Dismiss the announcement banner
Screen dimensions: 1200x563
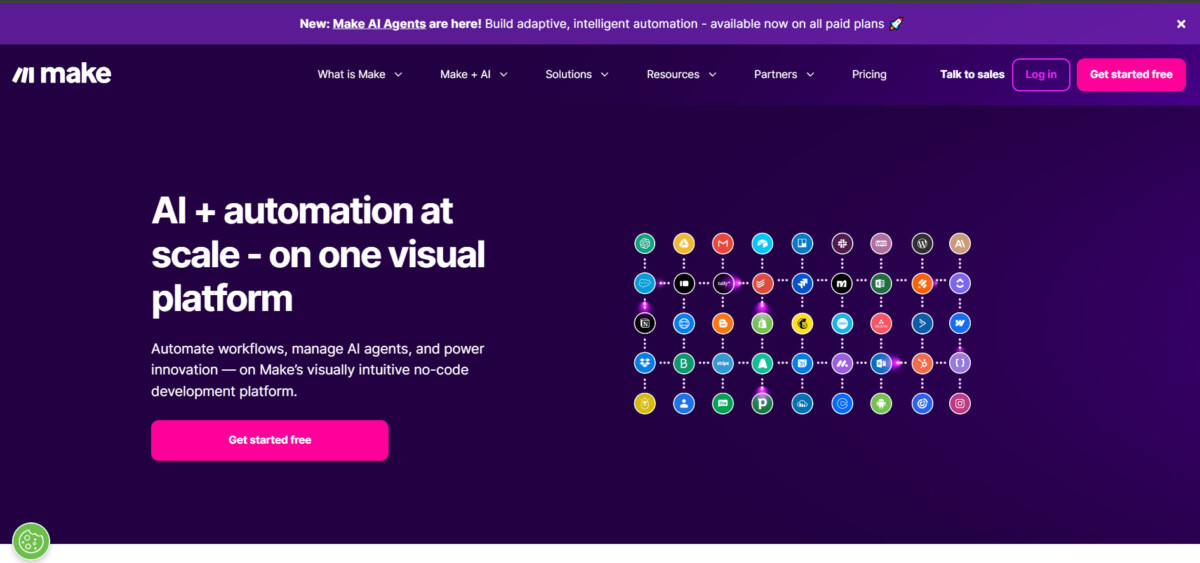tap(1181, 23)
